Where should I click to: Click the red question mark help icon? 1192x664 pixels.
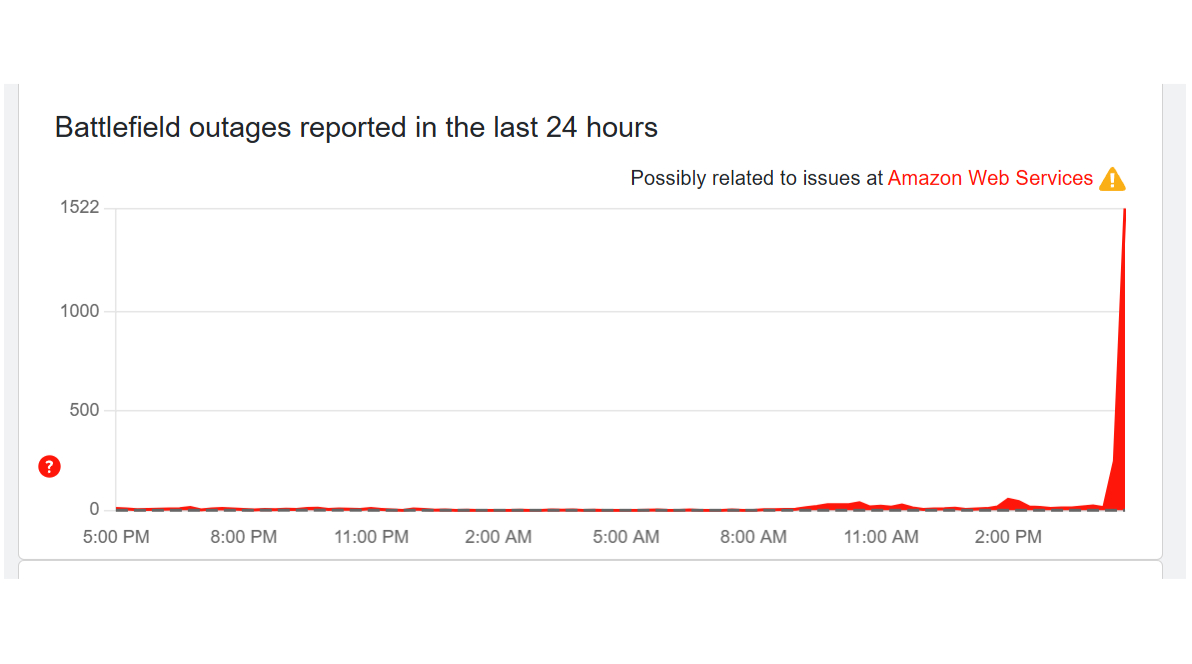(49, 466)
